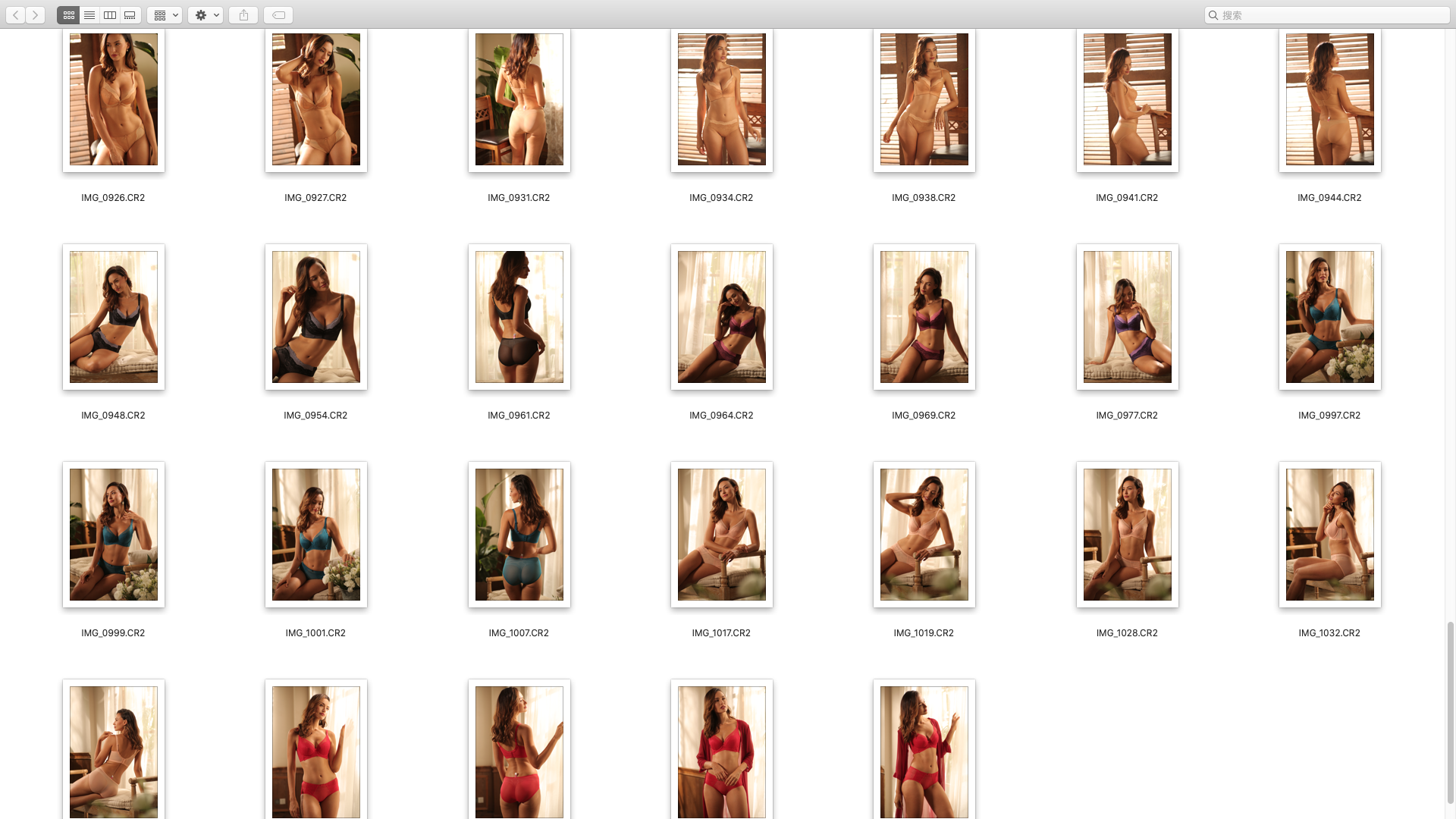This screenshot has width=1456, height=819.
Task: Click the IMG_0944.CR2 filename label
Action: coord(1329,198)
